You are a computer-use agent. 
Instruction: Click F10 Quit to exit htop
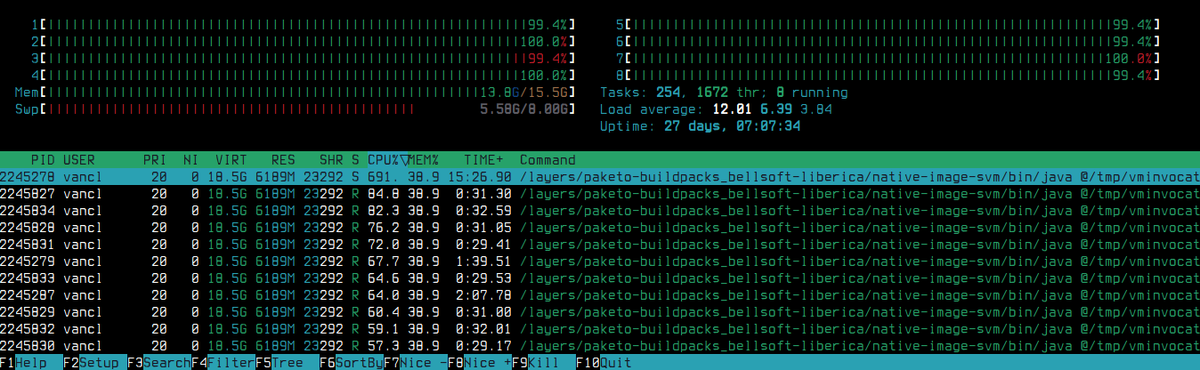point(604,362)
